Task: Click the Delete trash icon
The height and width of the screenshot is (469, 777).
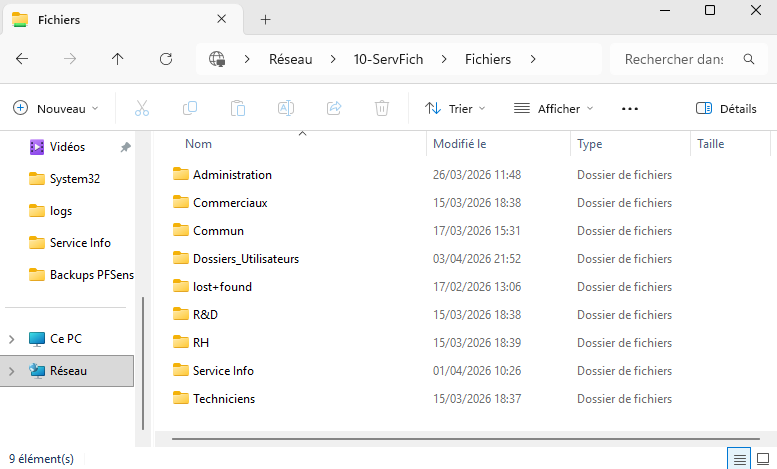Action: [x=382, y=108]
